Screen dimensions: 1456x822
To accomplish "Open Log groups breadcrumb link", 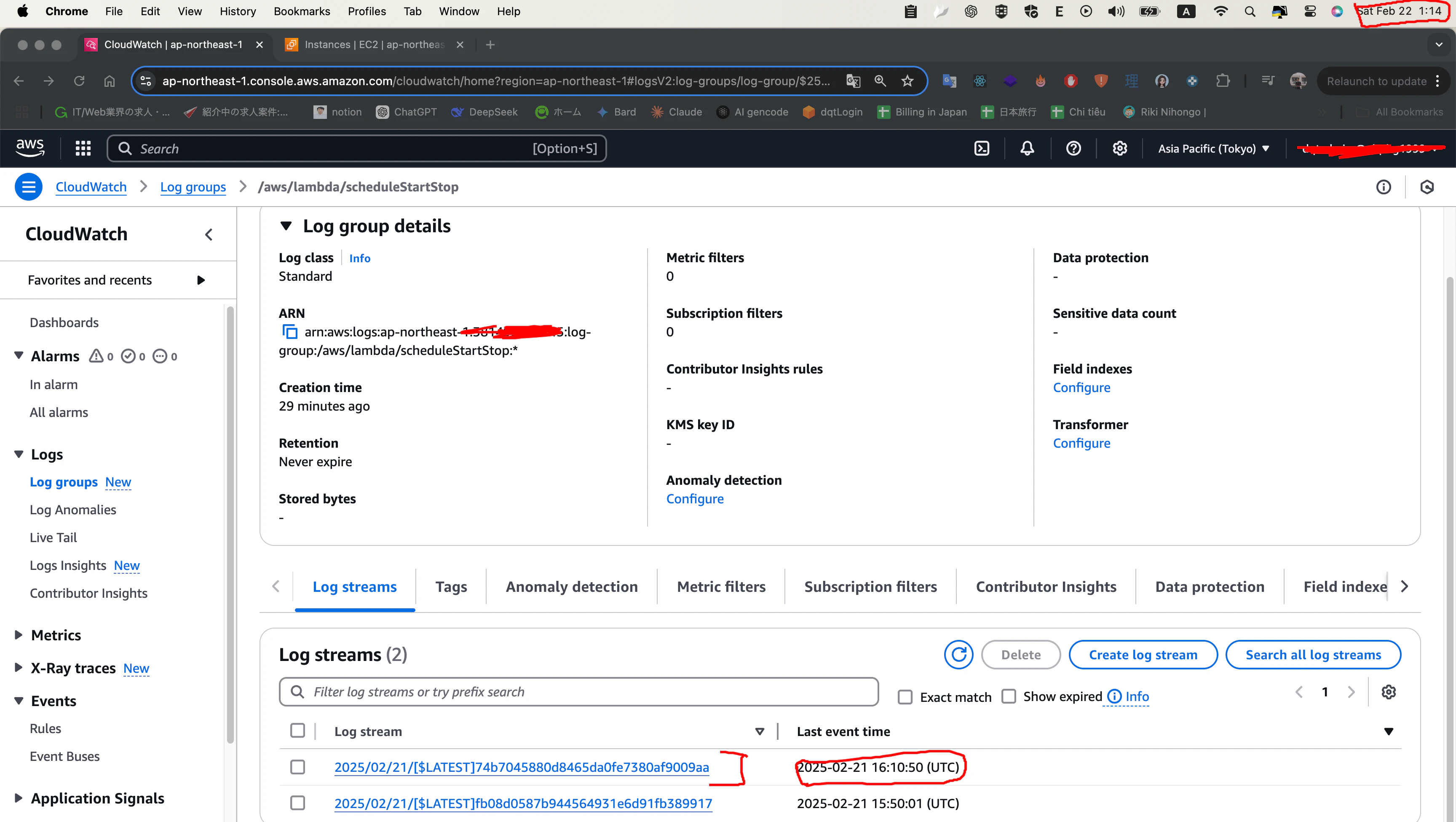I will tap(193, 187).
